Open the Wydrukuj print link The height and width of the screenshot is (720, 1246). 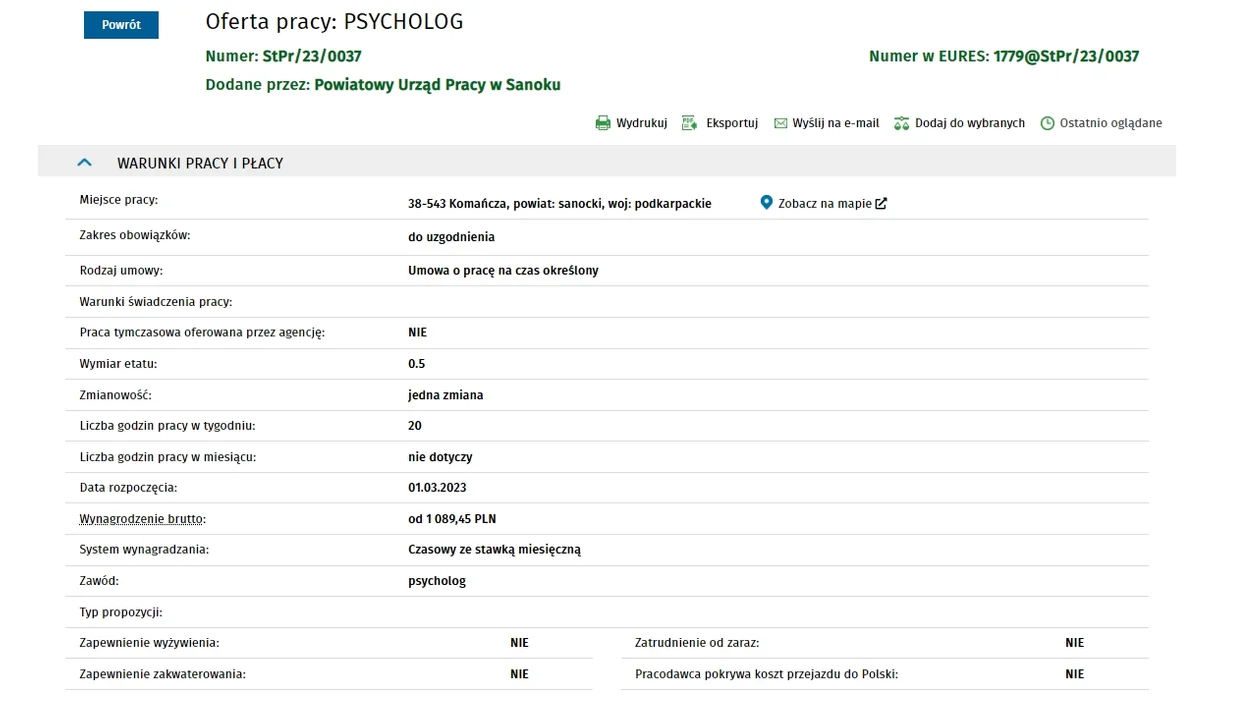642,123
